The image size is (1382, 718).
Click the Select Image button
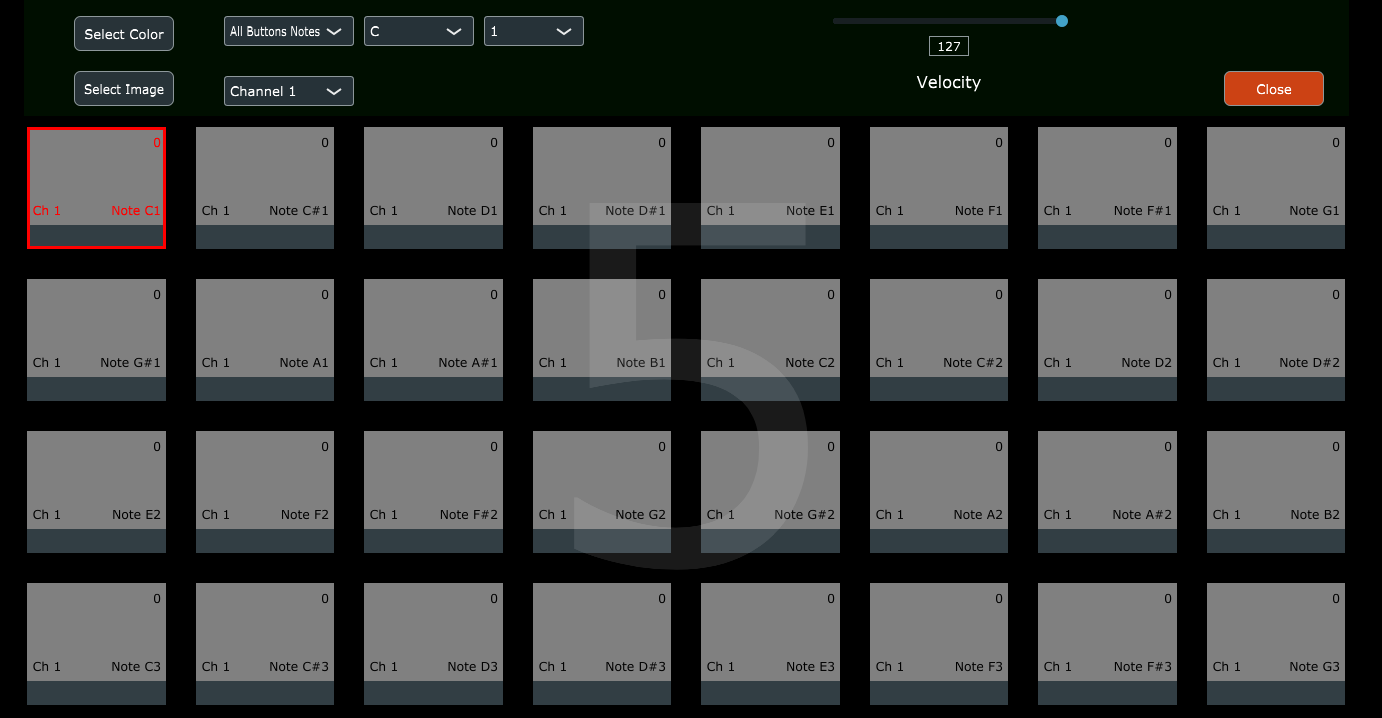coord(124,89)
